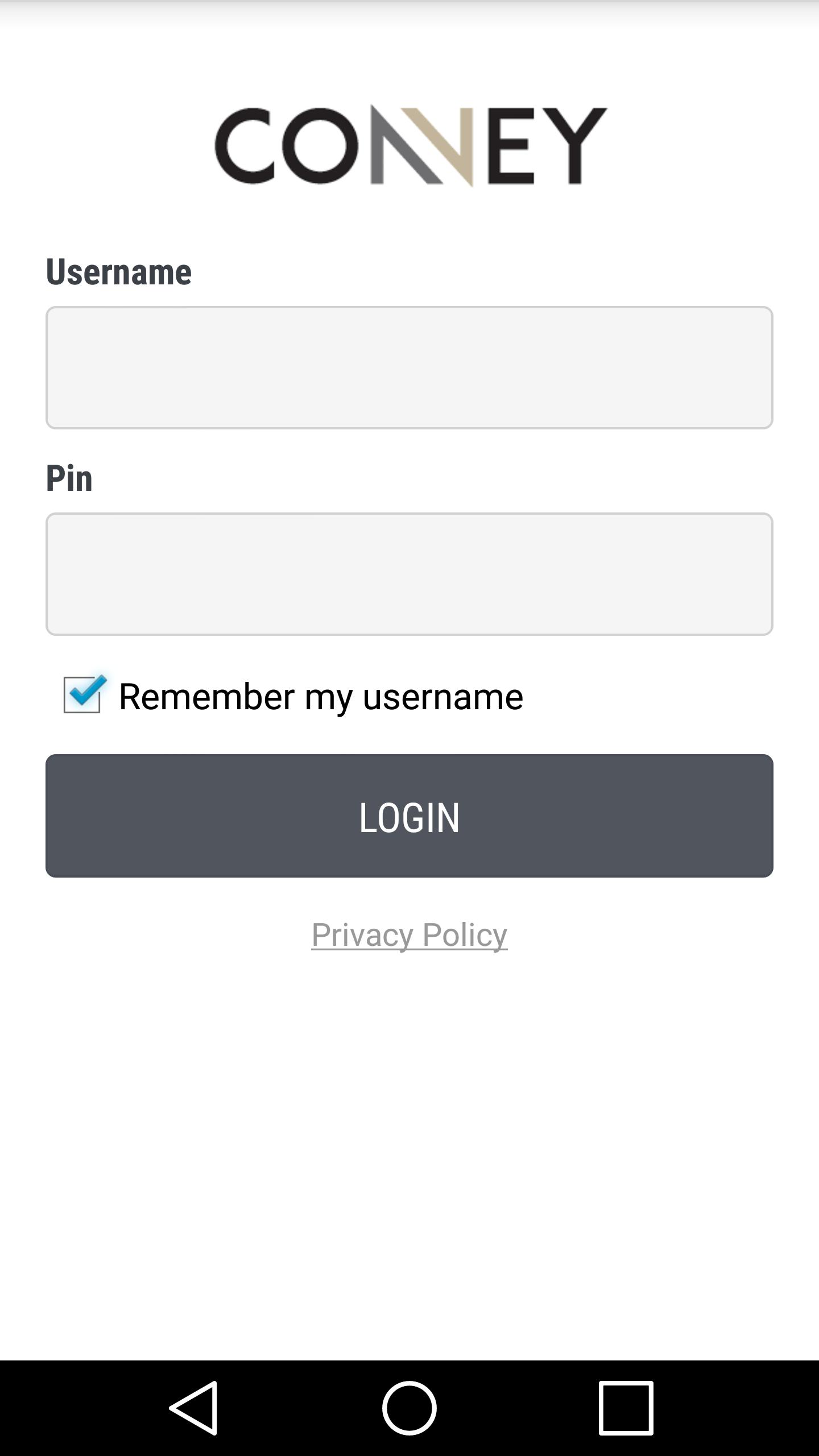This screenshot has height=1456, width=819.
Task: Click the tan stripe in Conney logo
Action: 438,146
